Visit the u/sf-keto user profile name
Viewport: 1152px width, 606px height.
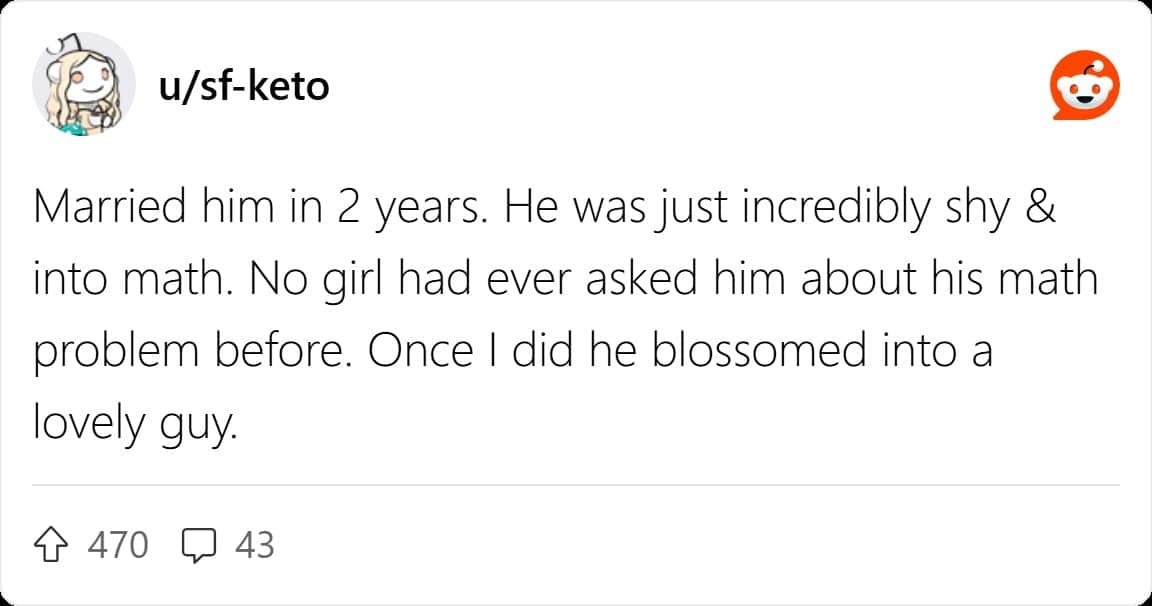click(x=243, y=87)
